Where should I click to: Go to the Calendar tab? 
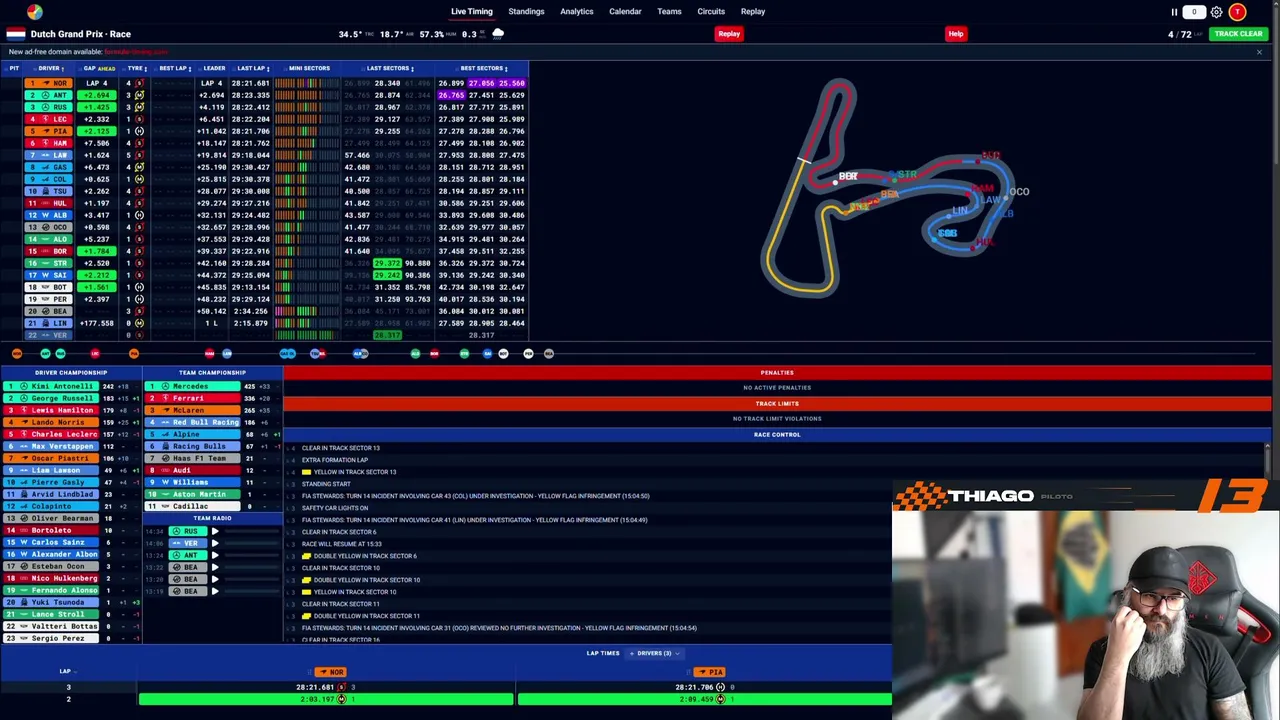pyautogui.click(x=625, y=12)
